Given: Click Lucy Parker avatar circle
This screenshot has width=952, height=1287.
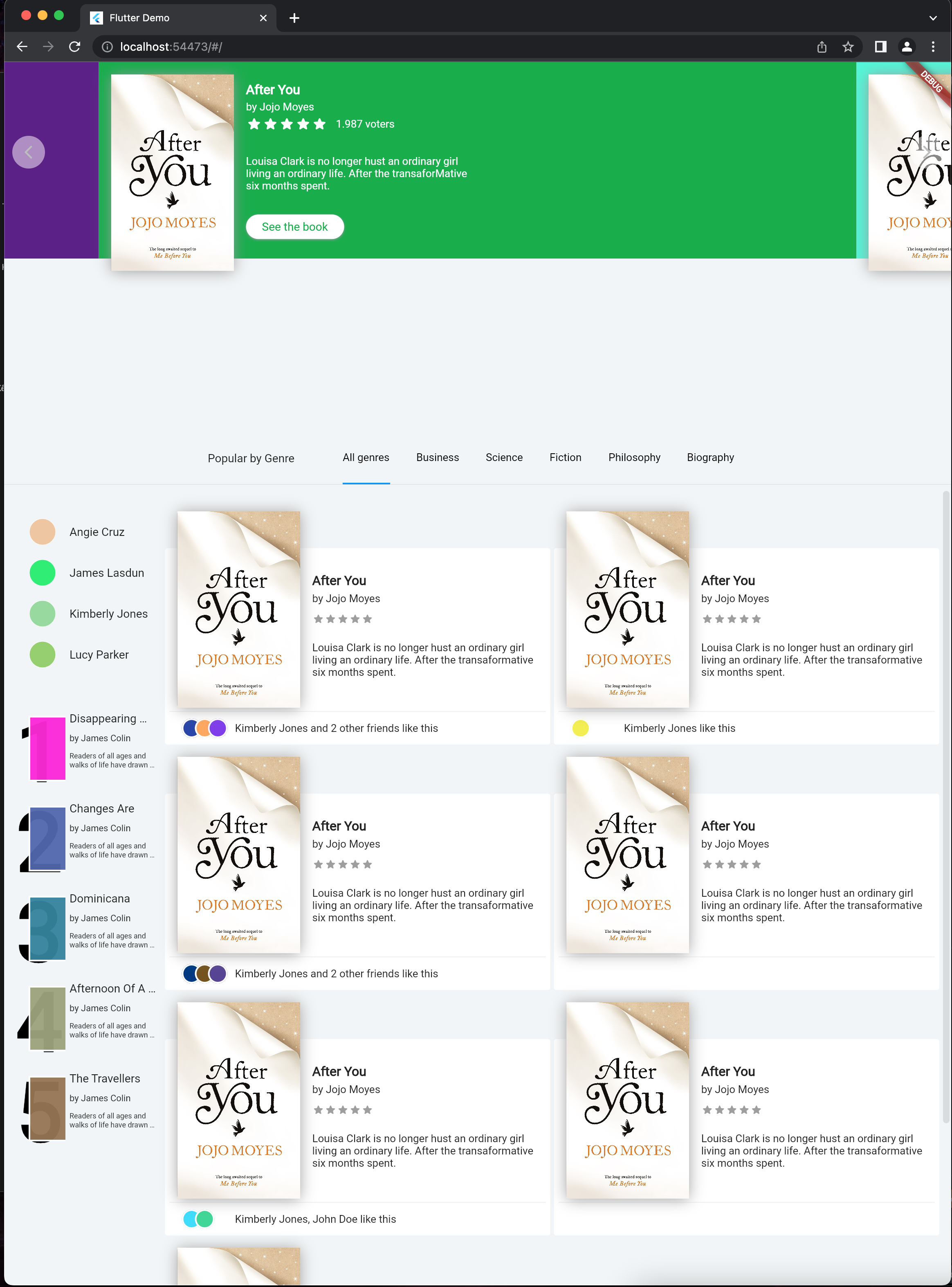Looking at the screenshot, I should pyautogui.click(x=43, y=655).
